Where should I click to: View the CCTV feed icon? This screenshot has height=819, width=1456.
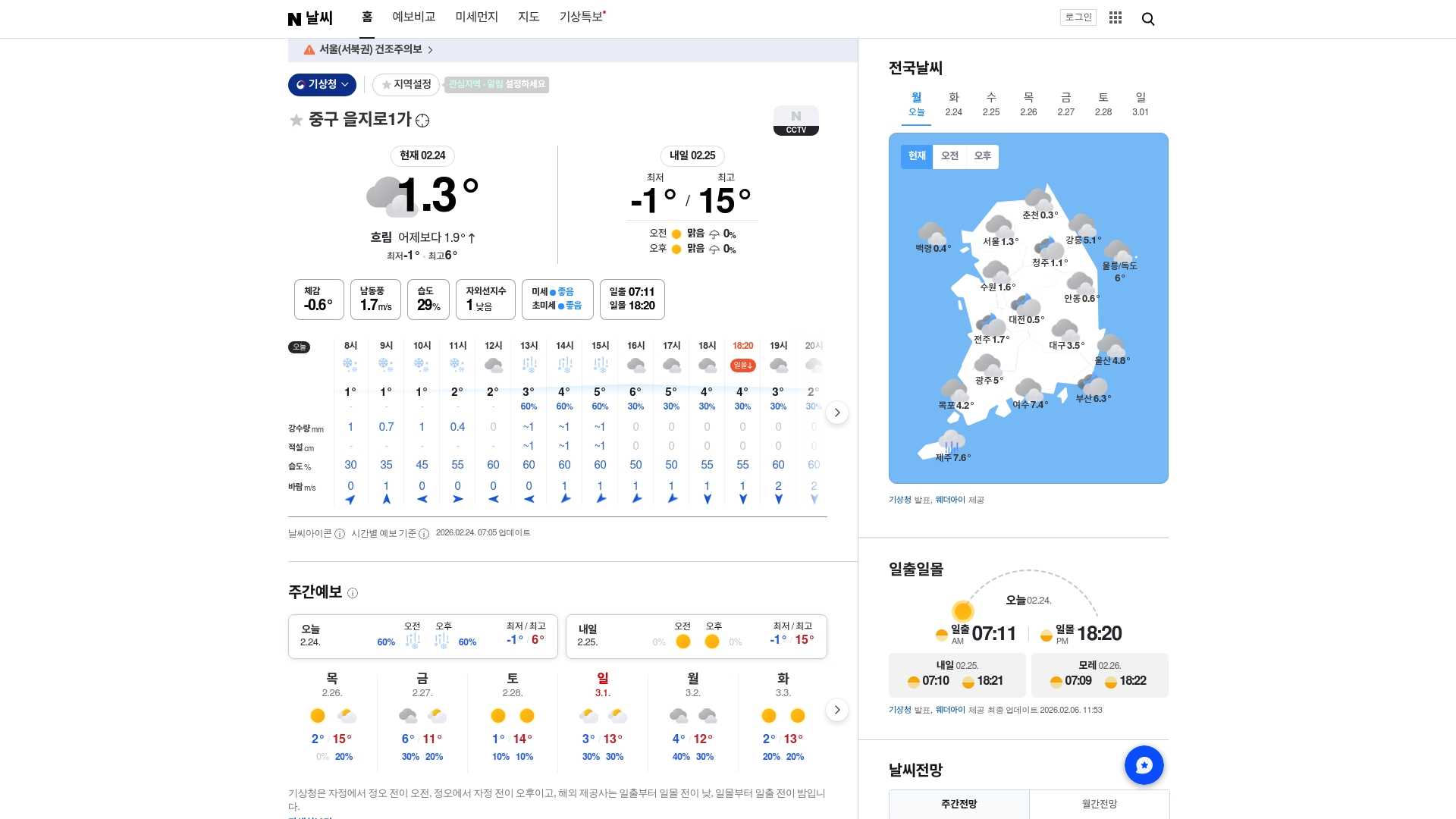795,120
